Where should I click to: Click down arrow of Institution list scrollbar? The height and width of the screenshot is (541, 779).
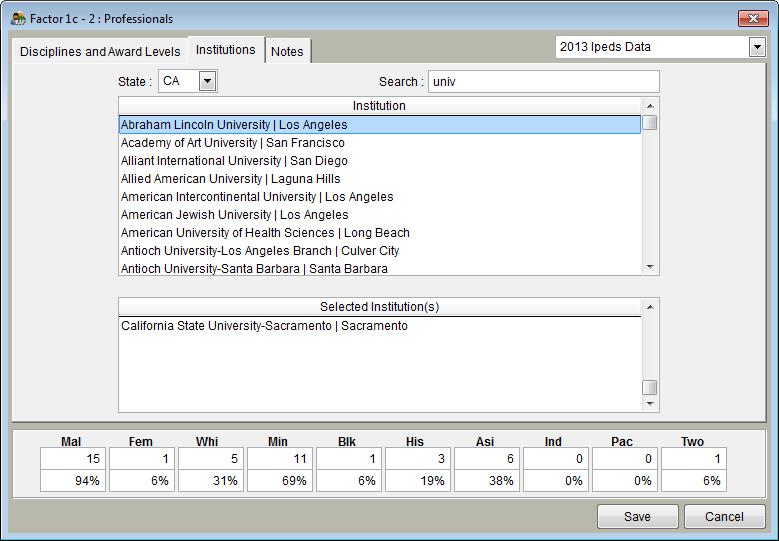[650, 267]
